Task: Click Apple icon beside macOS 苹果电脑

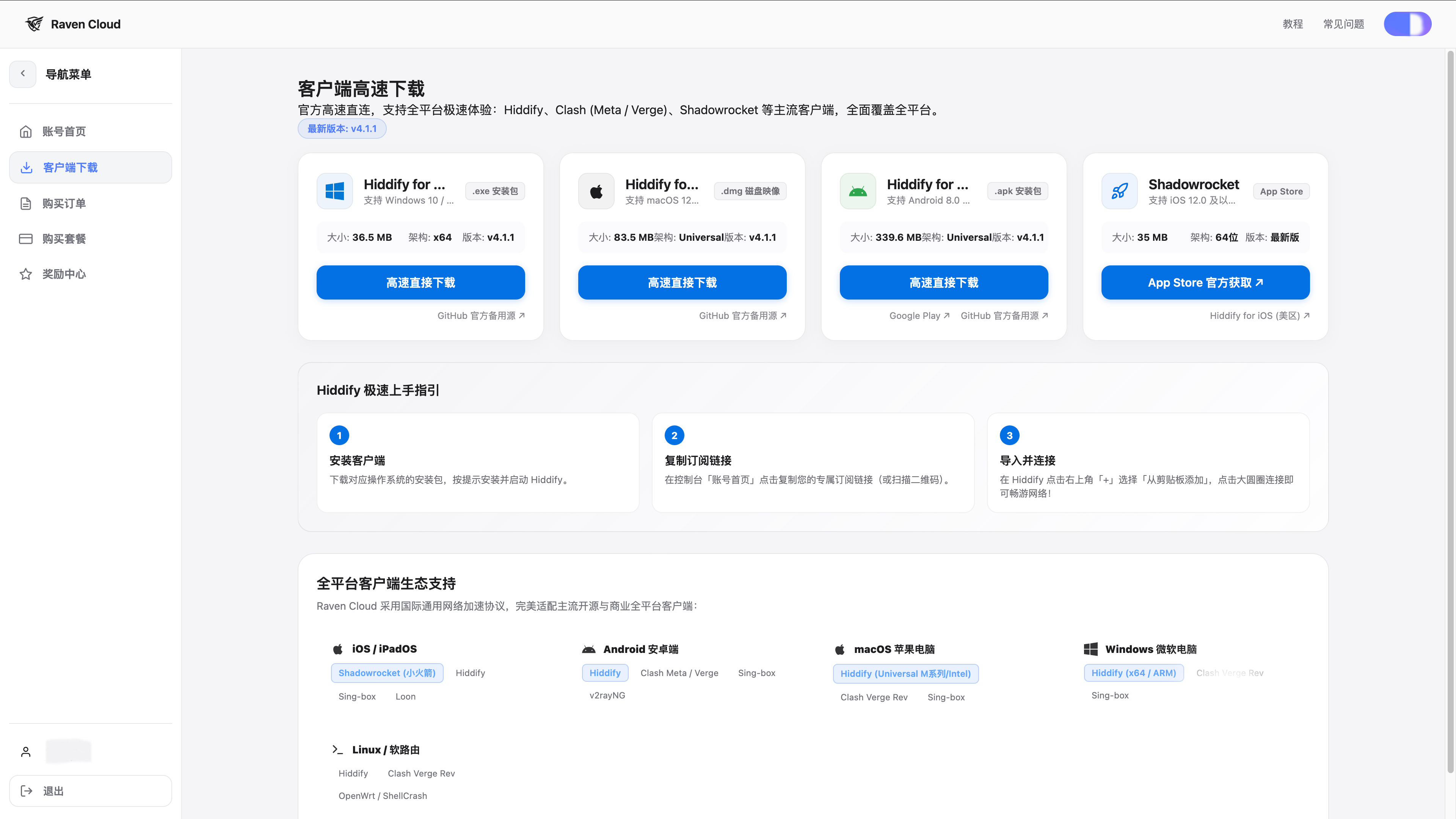Action: [x=839, y=650]
